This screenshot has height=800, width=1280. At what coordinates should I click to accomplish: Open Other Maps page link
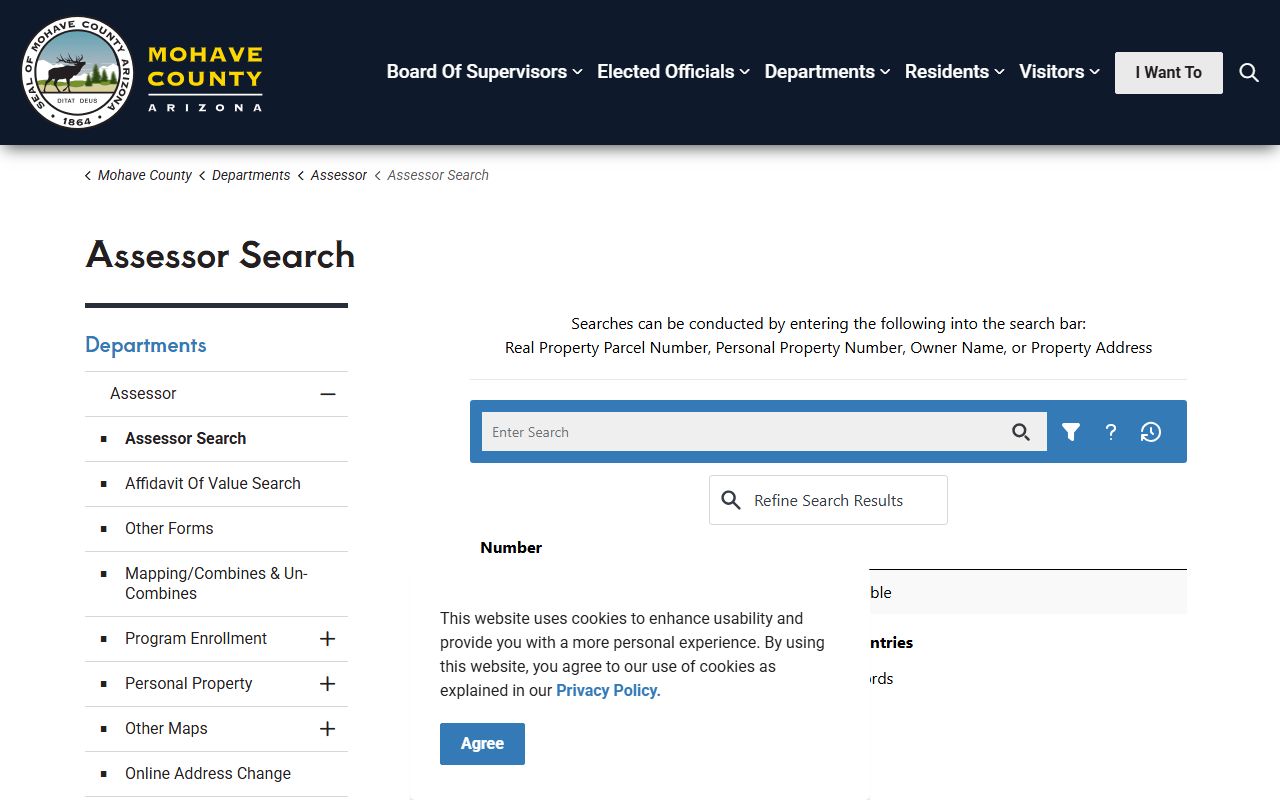166,728
